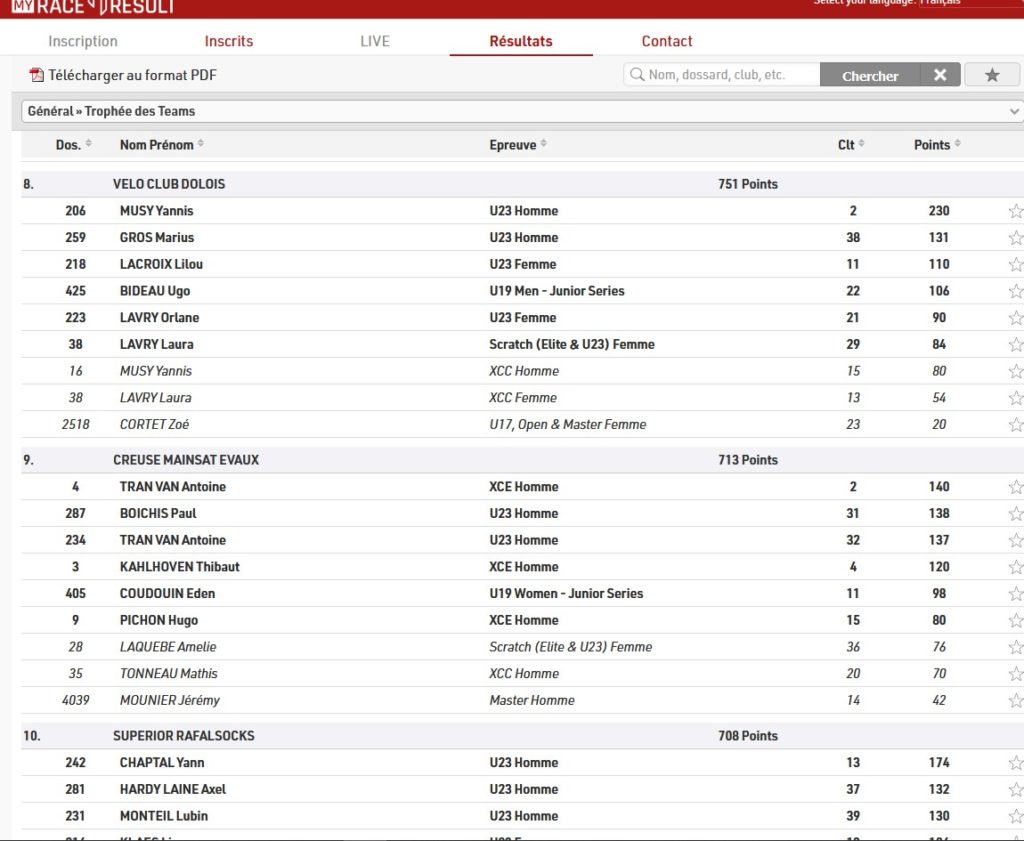Favorite TRAN VAN Antoine U23 Homme row

[1016, 541]
